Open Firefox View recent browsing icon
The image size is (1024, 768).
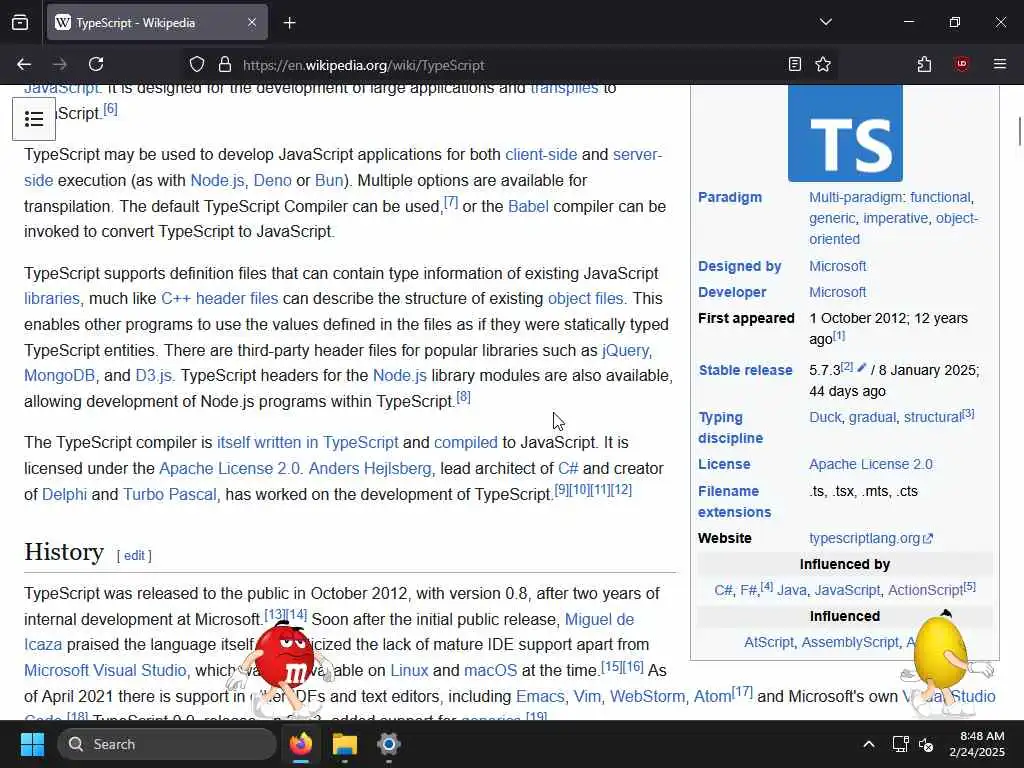pyautogui.click(x=20, y=23)
